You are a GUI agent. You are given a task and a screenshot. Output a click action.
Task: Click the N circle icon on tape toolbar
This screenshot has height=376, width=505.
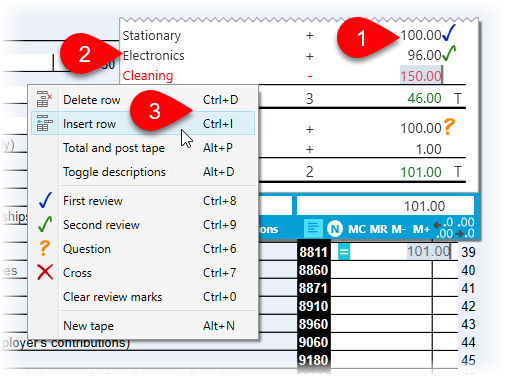coord(335,229)
